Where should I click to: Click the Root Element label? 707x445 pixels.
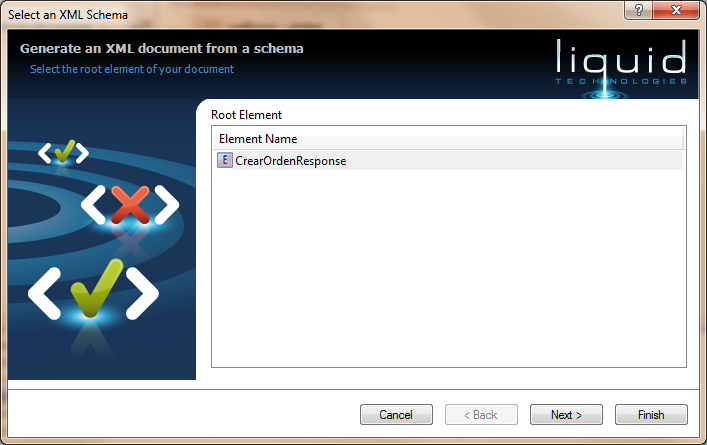pos(246,115)
